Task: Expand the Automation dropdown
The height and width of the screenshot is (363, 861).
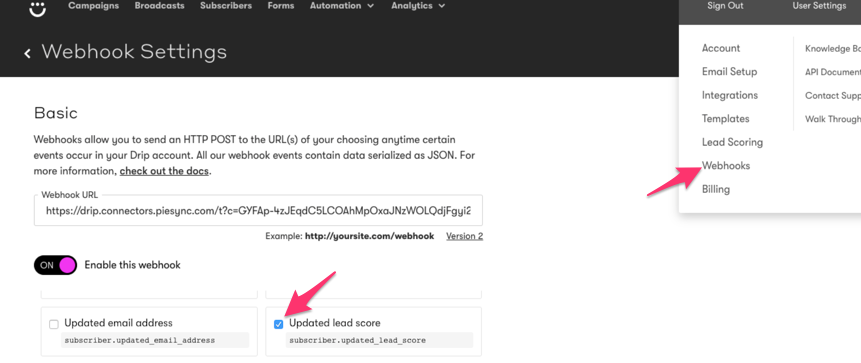Action: 342,6
